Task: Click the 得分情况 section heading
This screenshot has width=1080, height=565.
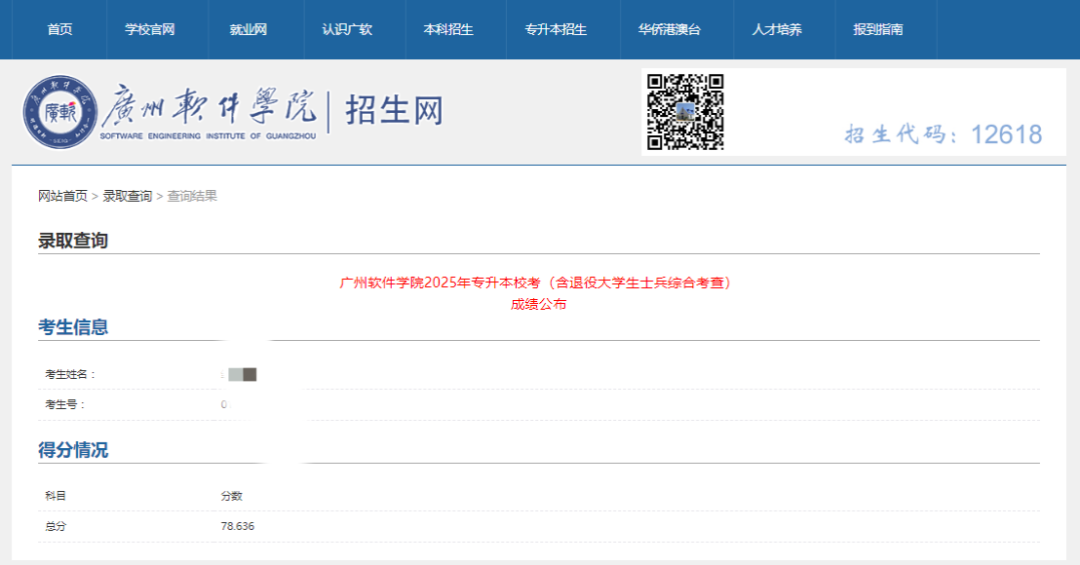Action: pos(73,450)
